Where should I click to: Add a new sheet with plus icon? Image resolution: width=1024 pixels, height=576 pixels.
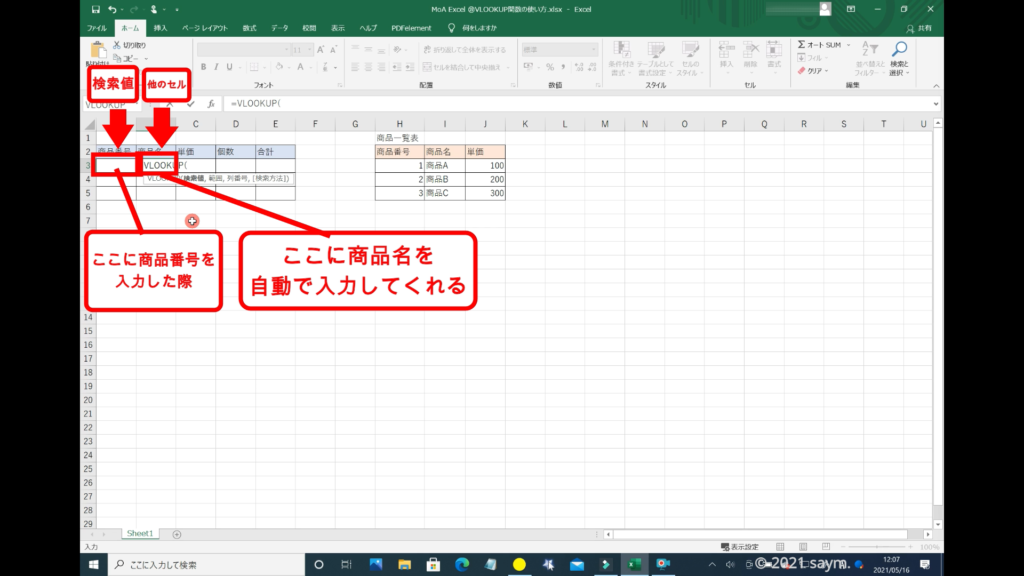click(x=177, y=534)
